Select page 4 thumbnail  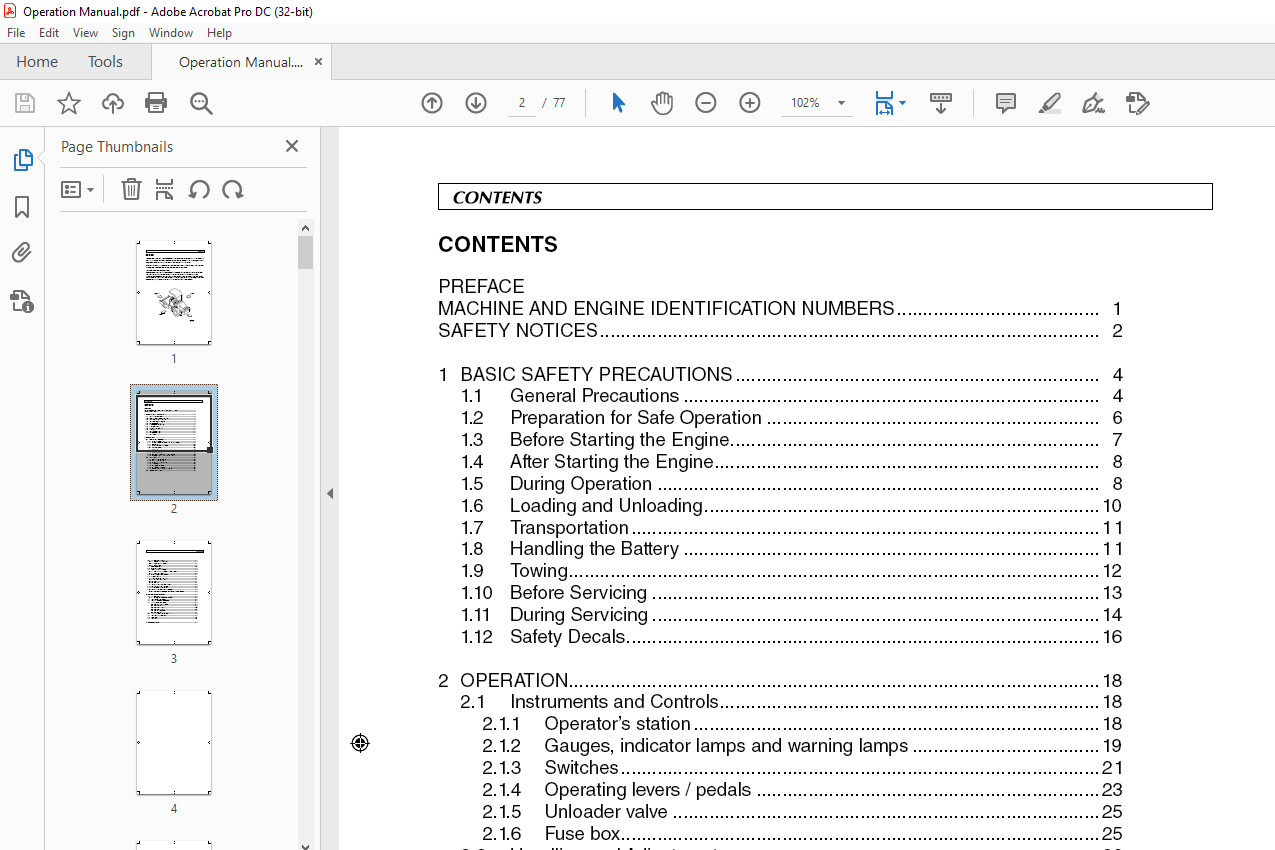[174, 743]
